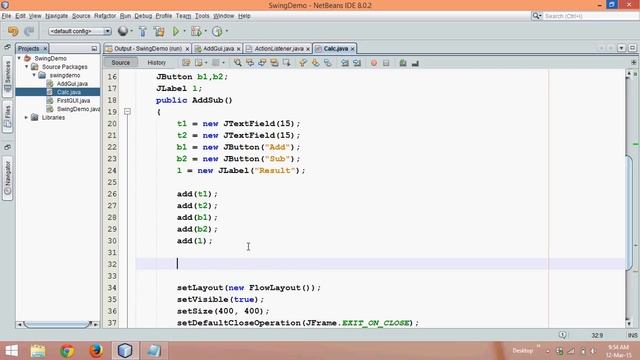Open Profile Project dropdown arrow
The height and width of the screenshot is (360, 640).
[227, 31]
